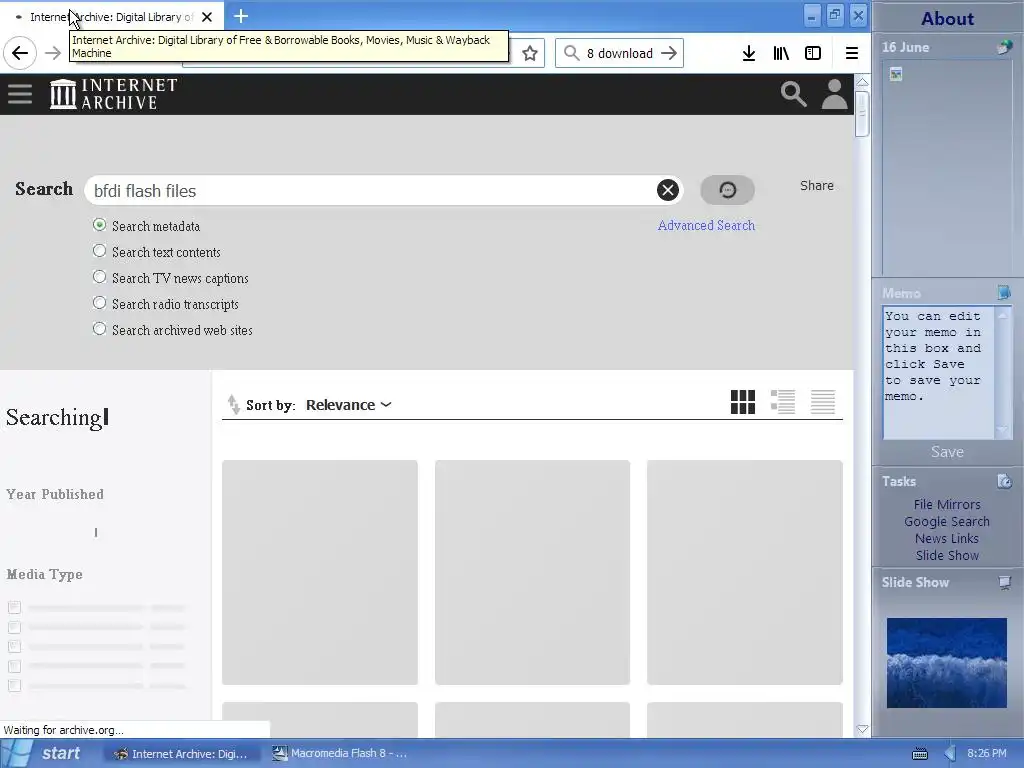Select Search text contents radio button
The height and width of the screenshot is (768, 1024).
pyautogui.click(x=99, y=251)
